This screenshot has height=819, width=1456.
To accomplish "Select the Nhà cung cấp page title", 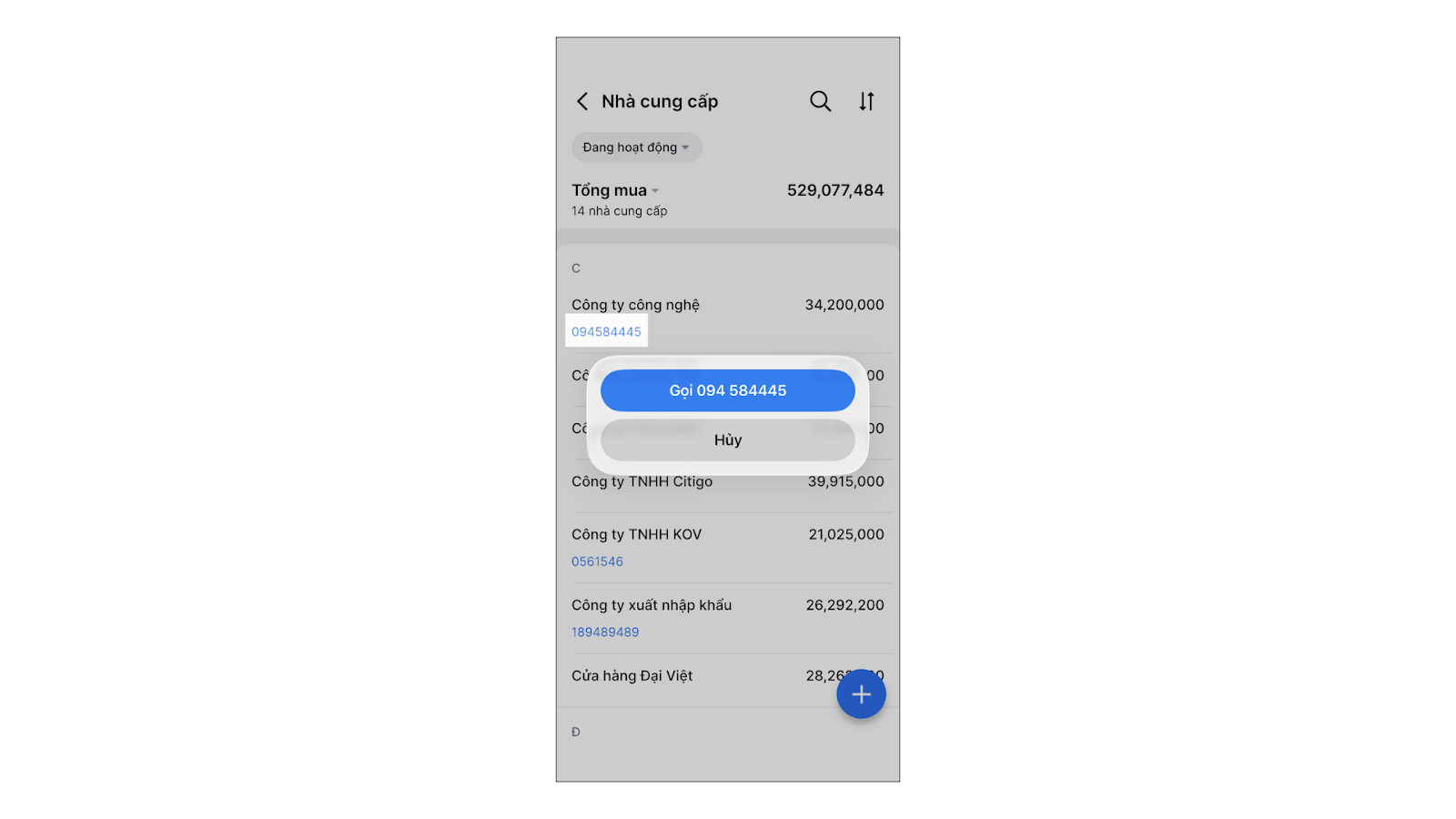I will point(660,101).
